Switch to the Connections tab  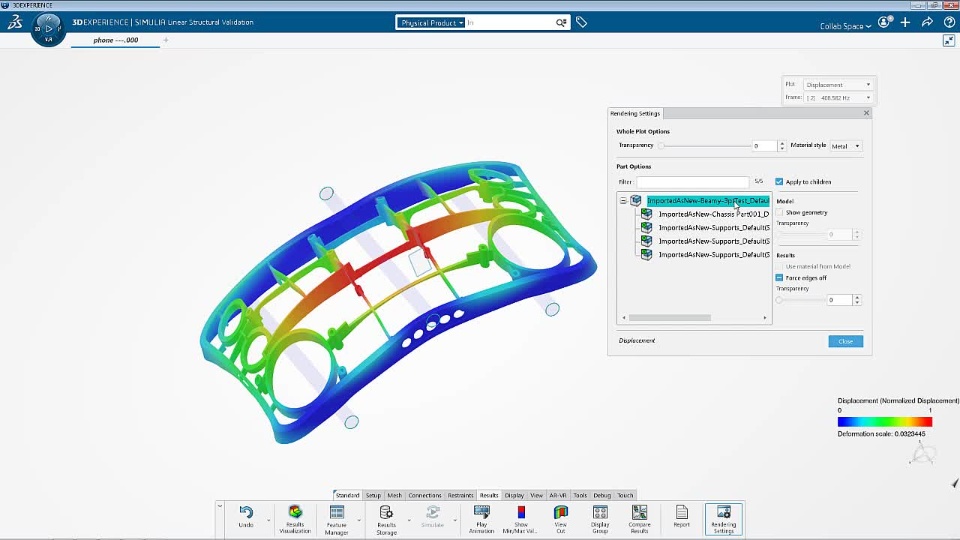pyautogui.click(x=424, y=495)
